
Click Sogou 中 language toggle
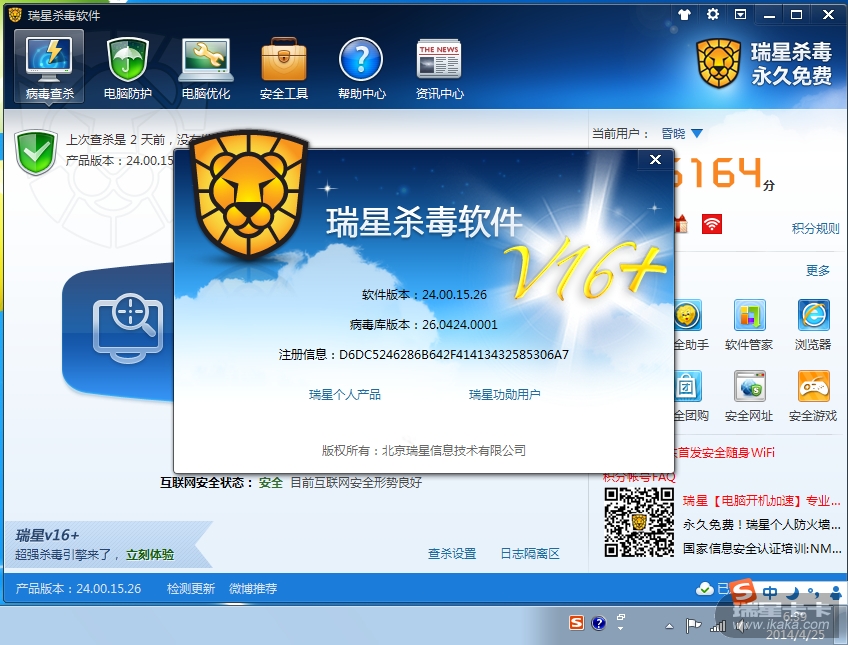[x=770, y=593]
